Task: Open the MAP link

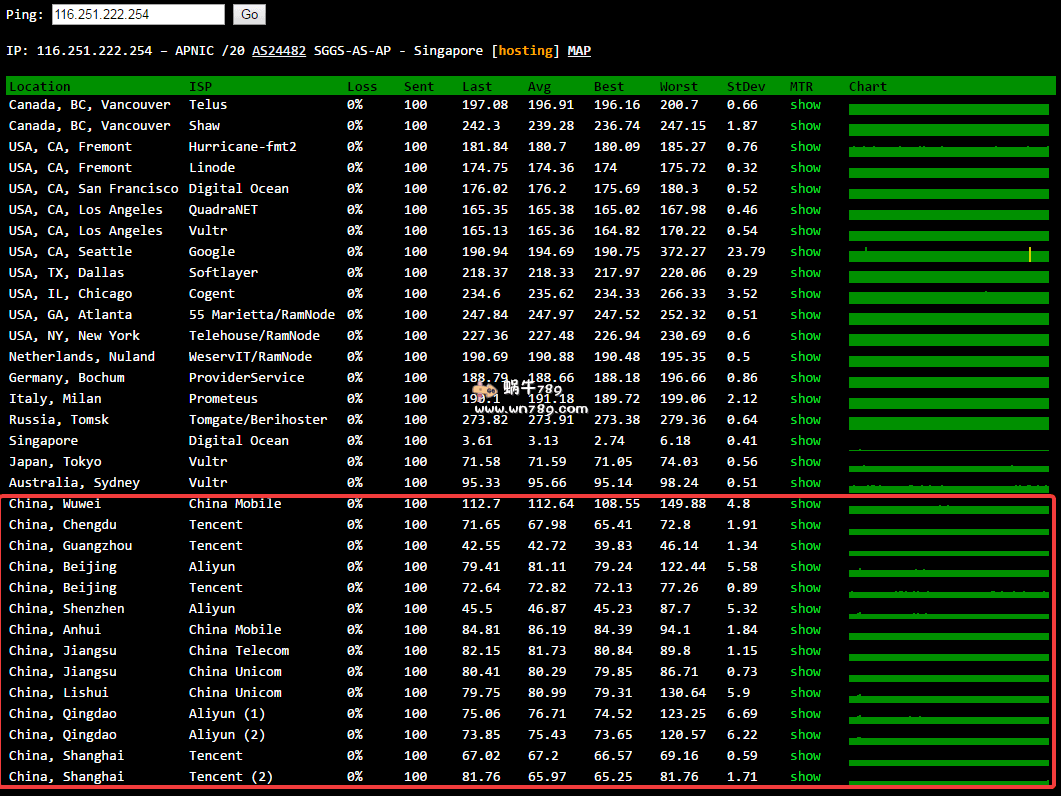Action: pyautogui.click(x=579, y=51)
